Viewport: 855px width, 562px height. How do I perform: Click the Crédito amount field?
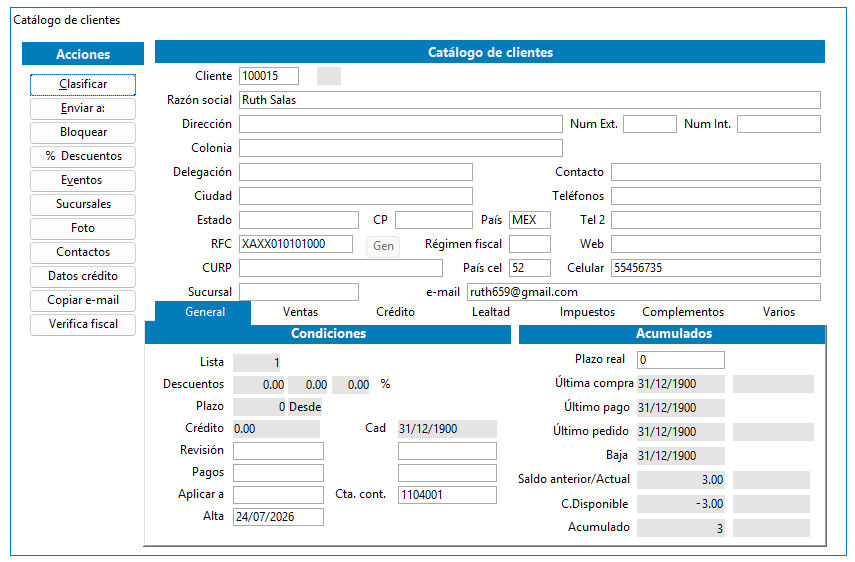click(276, 428)
